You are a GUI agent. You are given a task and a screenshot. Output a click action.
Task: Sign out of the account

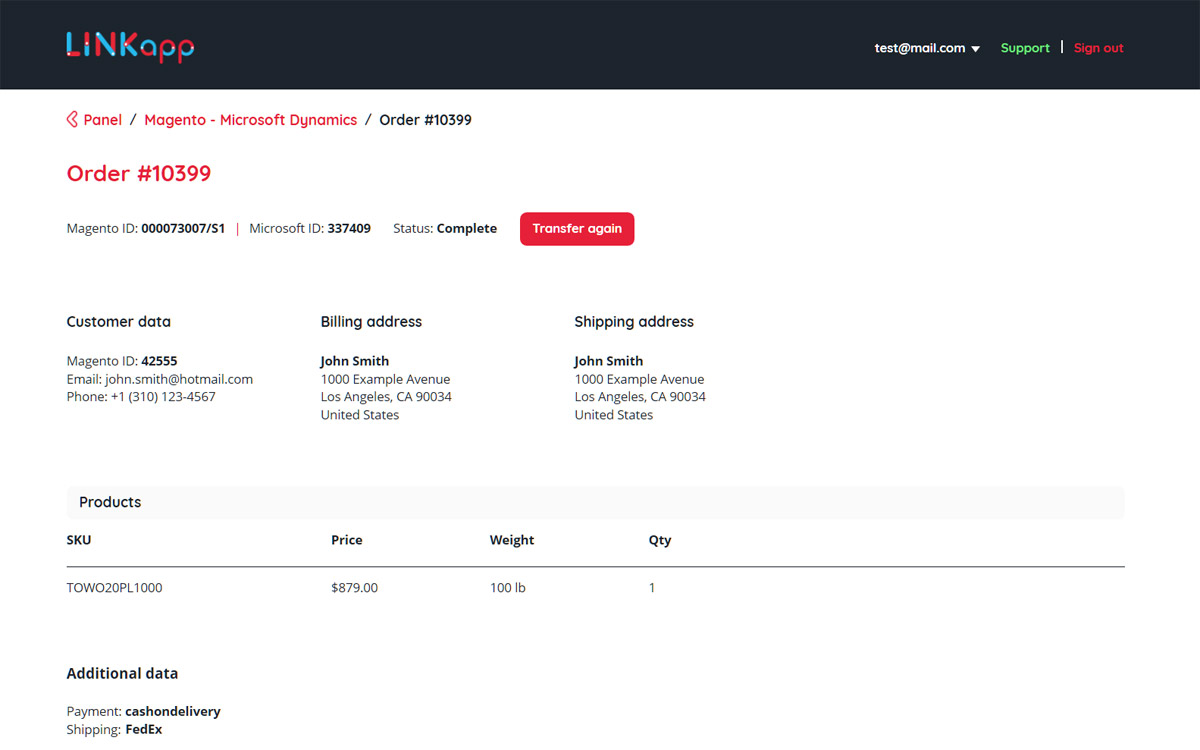click(x=1098, y=48)
